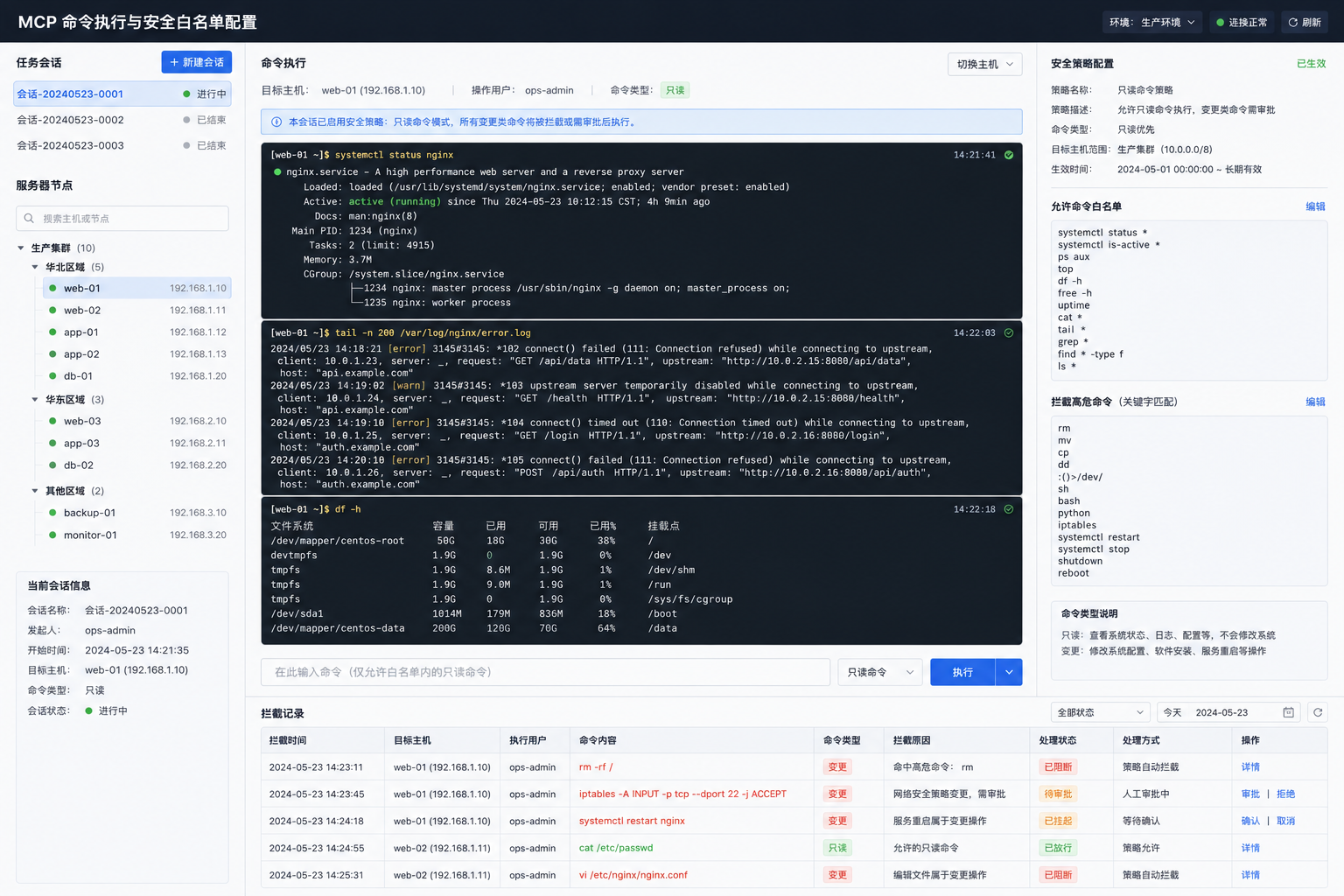The width and height of the screenshot is (1344, 896).
Task: Click green status dot for monitor-01 node
Action: pyautogui.click(x=52, y=535)
